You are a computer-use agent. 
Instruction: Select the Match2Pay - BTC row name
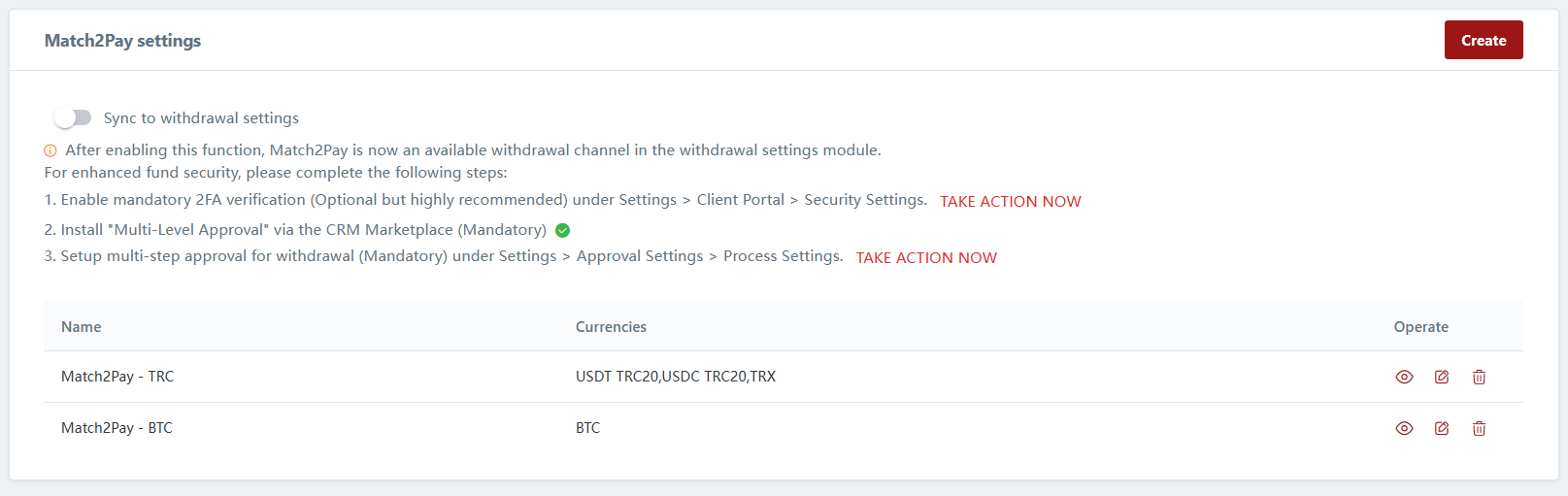coord(117,428)
